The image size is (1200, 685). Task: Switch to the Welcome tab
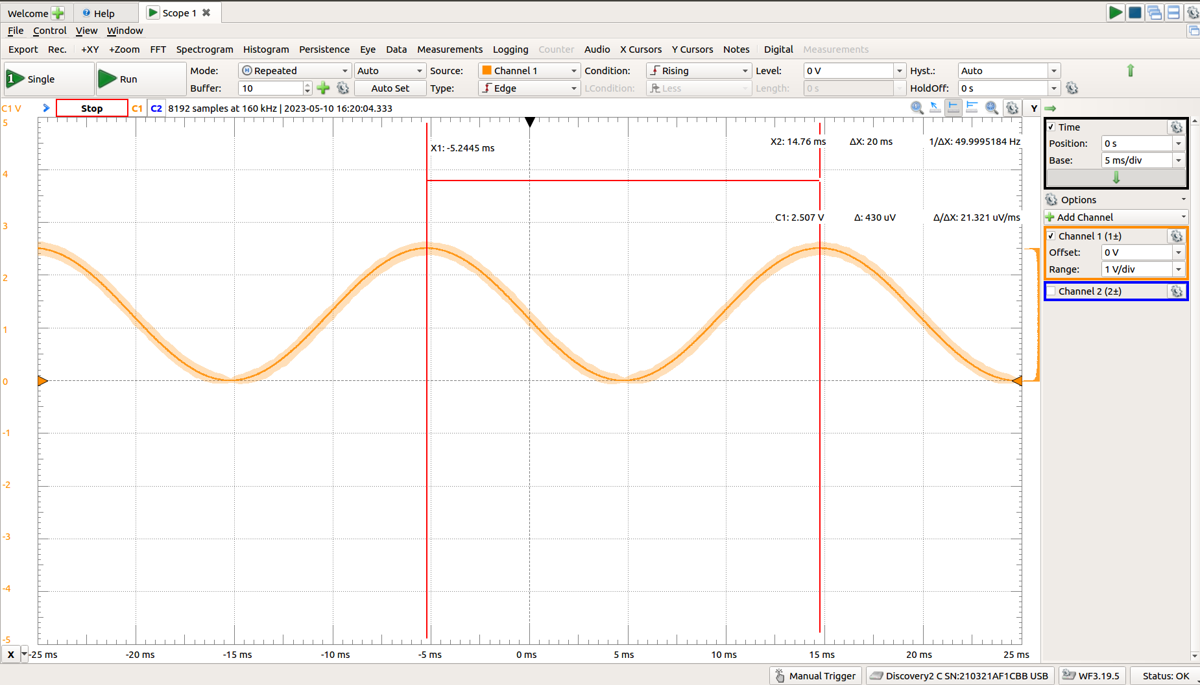pos(29,12)
